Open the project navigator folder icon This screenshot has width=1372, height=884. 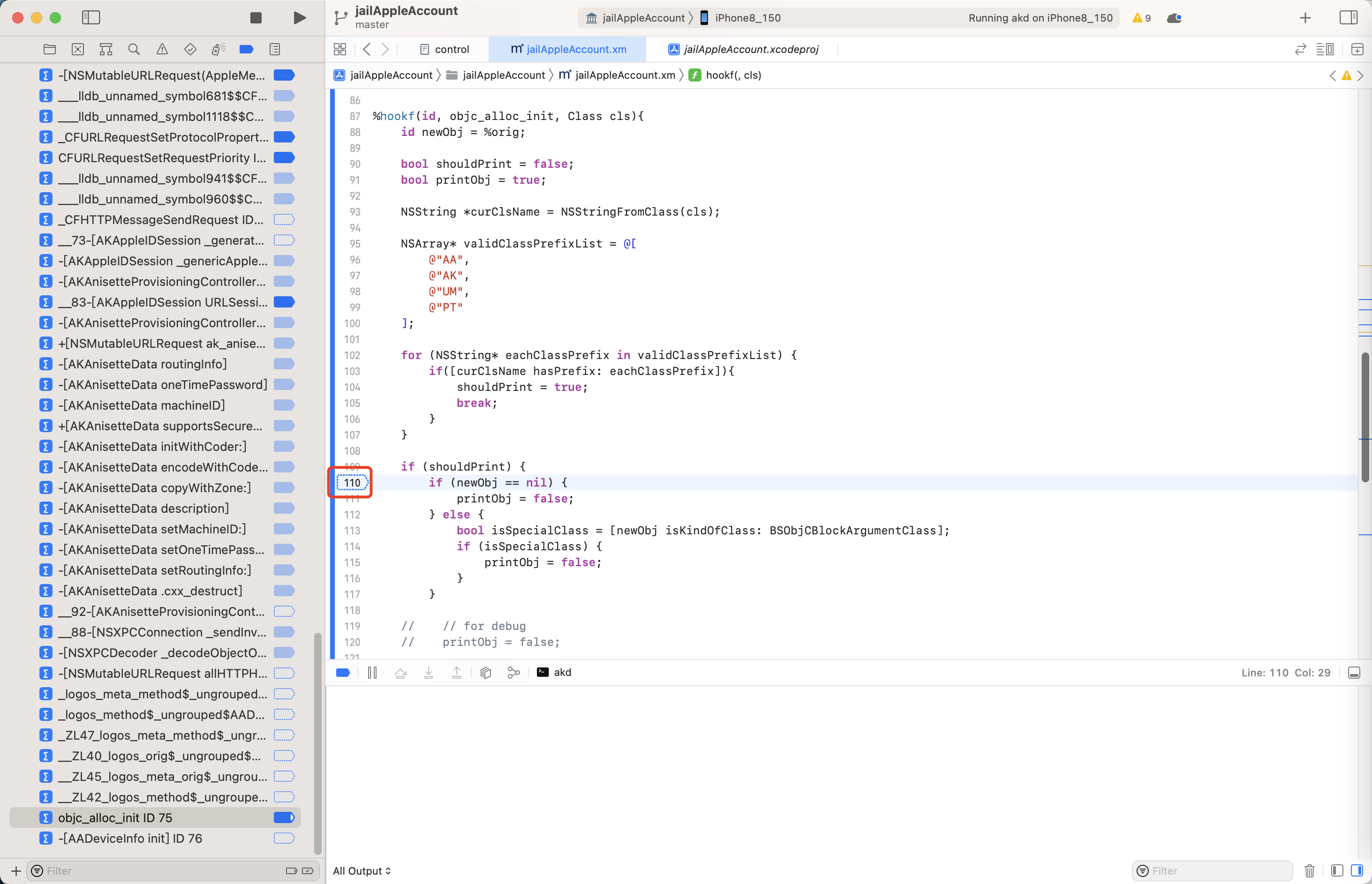point(49,49)
